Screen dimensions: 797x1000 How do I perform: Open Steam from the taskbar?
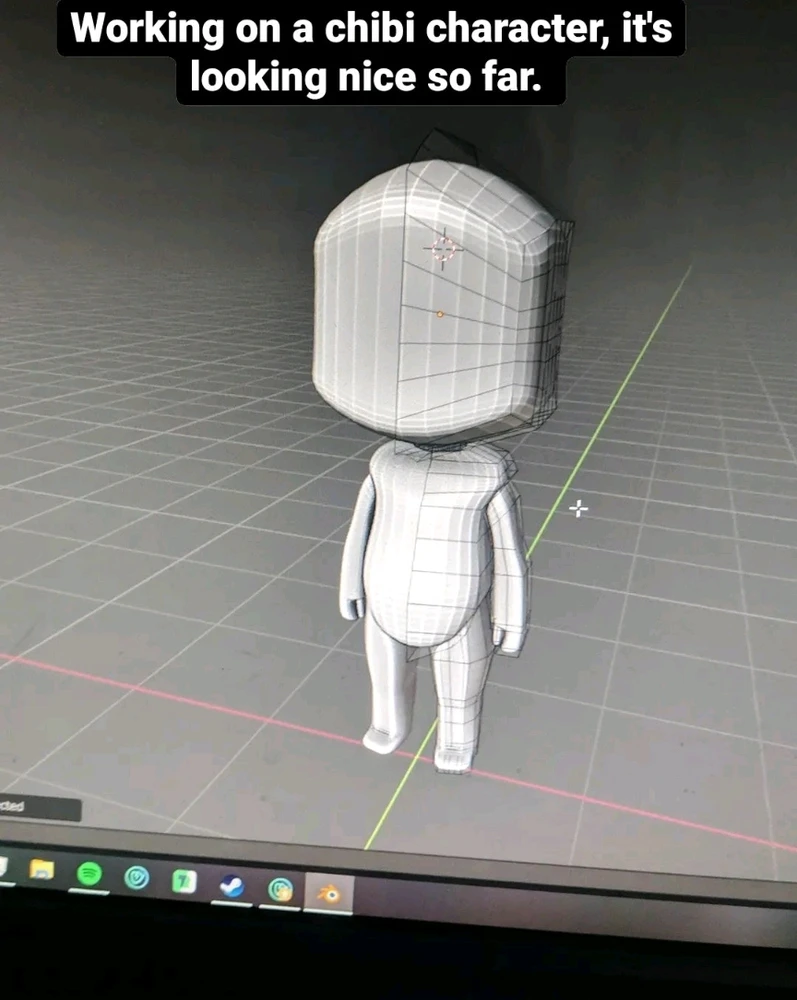(232, 885)
